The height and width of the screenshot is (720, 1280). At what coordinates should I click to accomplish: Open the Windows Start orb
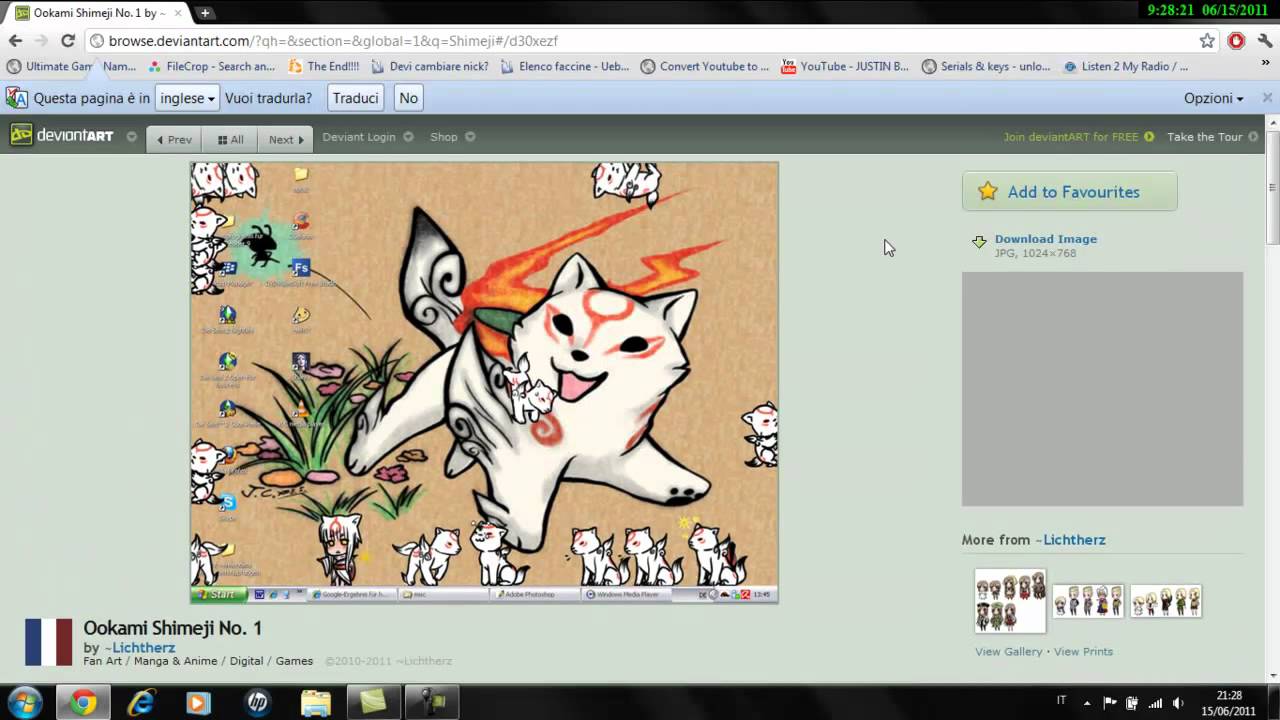point(25,702)
